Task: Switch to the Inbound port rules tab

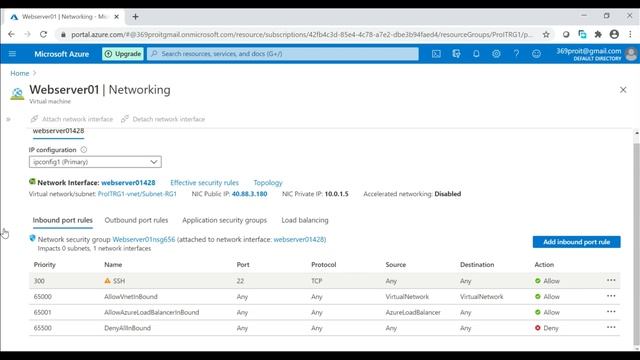Action: pyautogui.click(x=62, y=220)
